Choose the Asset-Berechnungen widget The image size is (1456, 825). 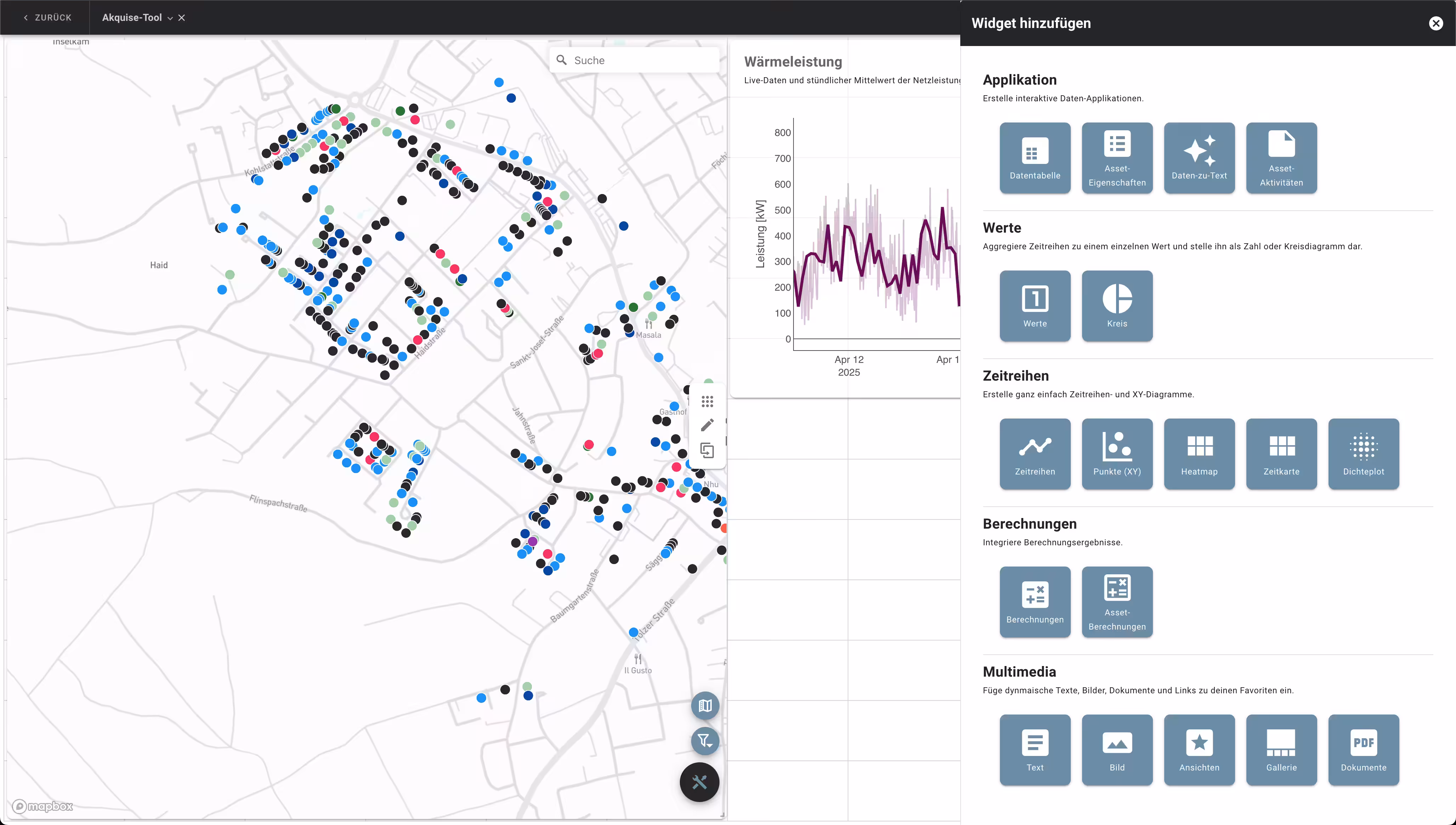[1117, 602]
